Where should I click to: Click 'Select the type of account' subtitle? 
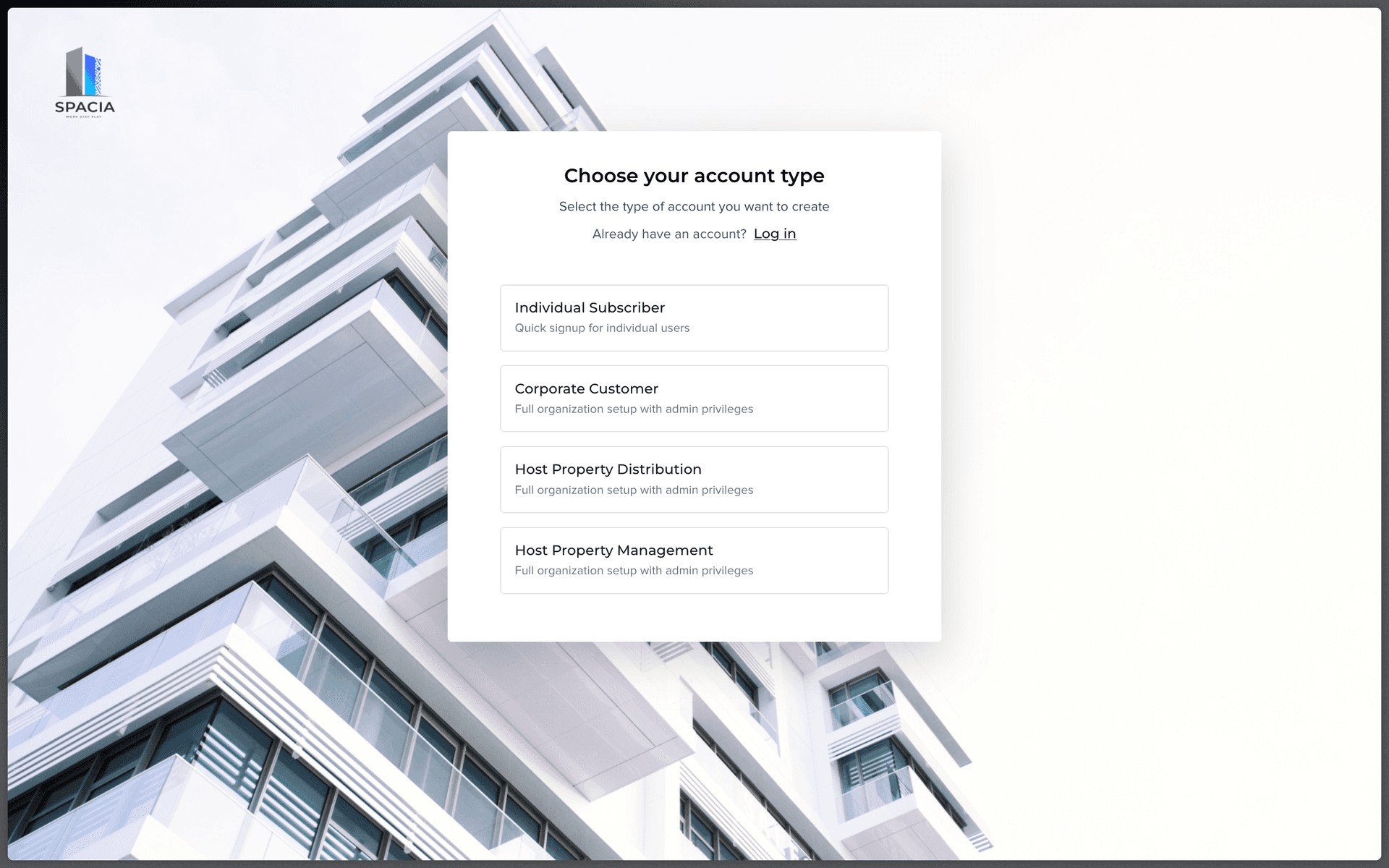(694, 207)
